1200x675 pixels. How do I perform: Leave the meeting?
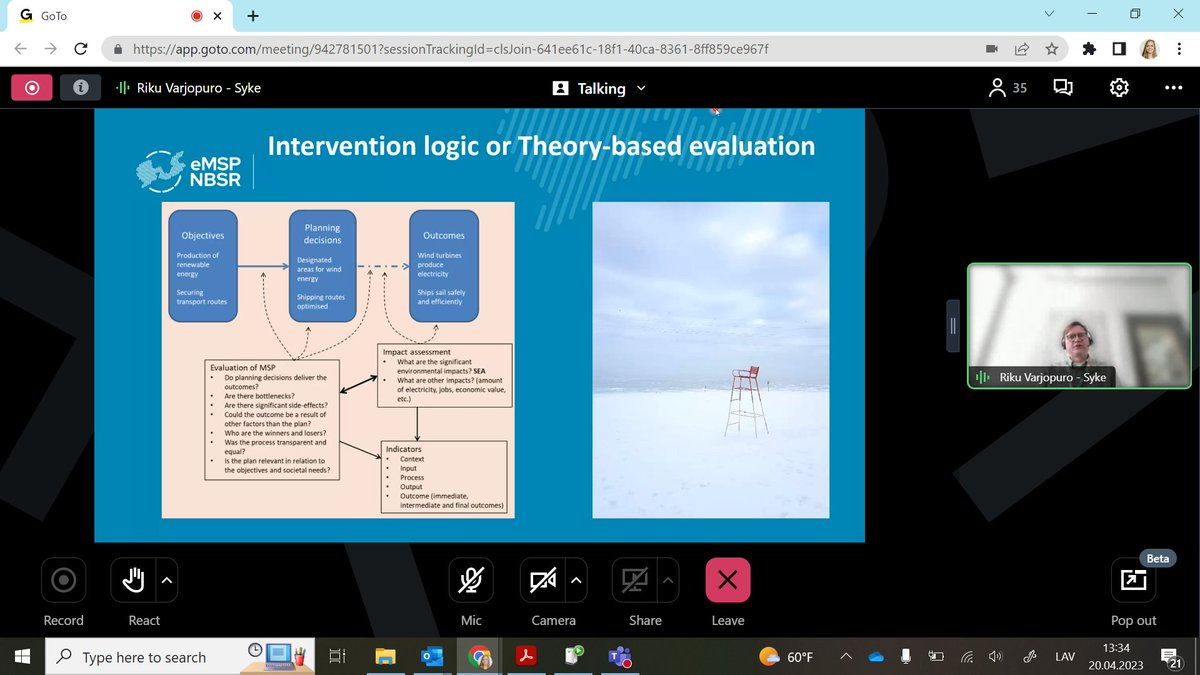(x=728, y=580)
